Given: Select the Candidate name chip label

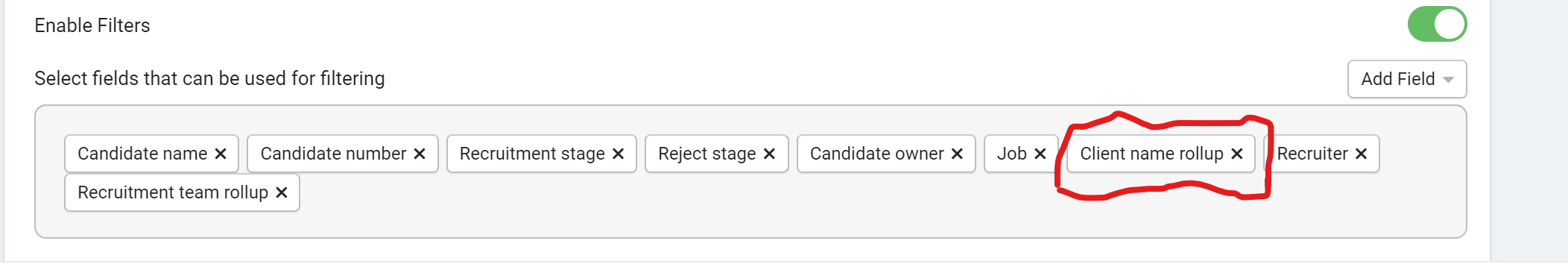Looking at the screenshot, I should (x=142, y=154).
